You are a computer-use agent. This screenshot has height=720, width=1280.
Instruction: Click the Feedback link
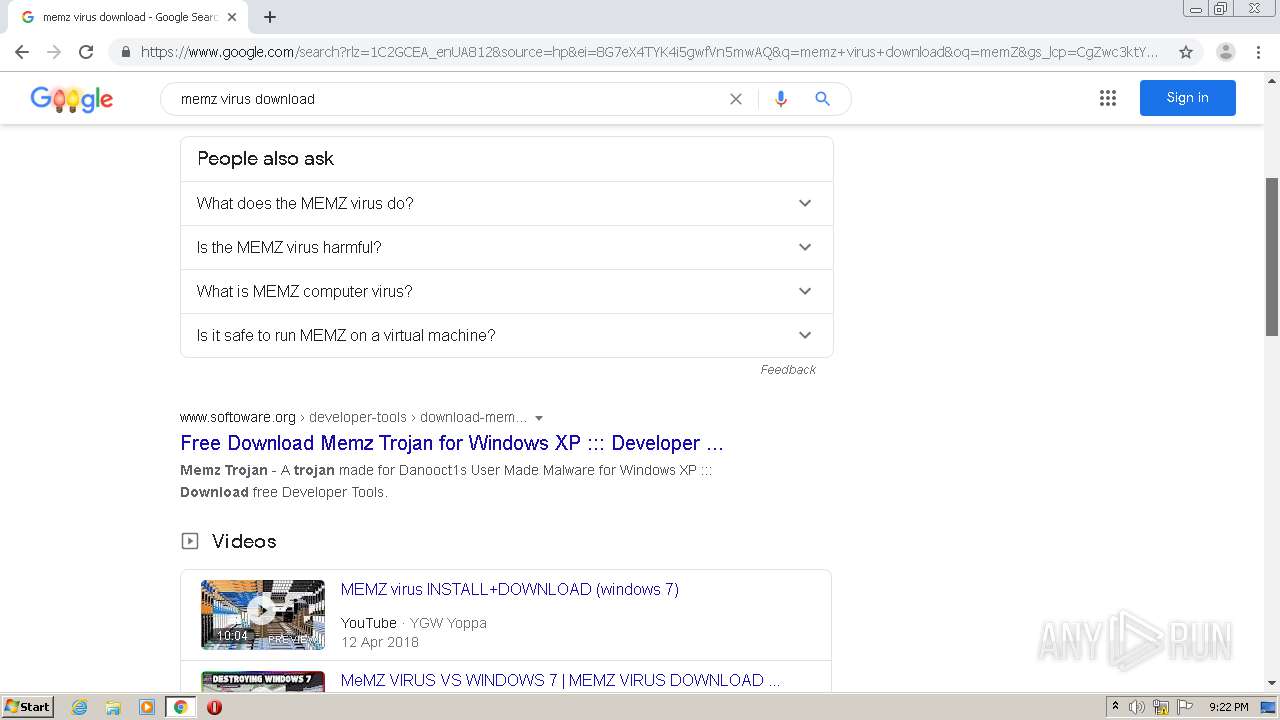(788, 370)
